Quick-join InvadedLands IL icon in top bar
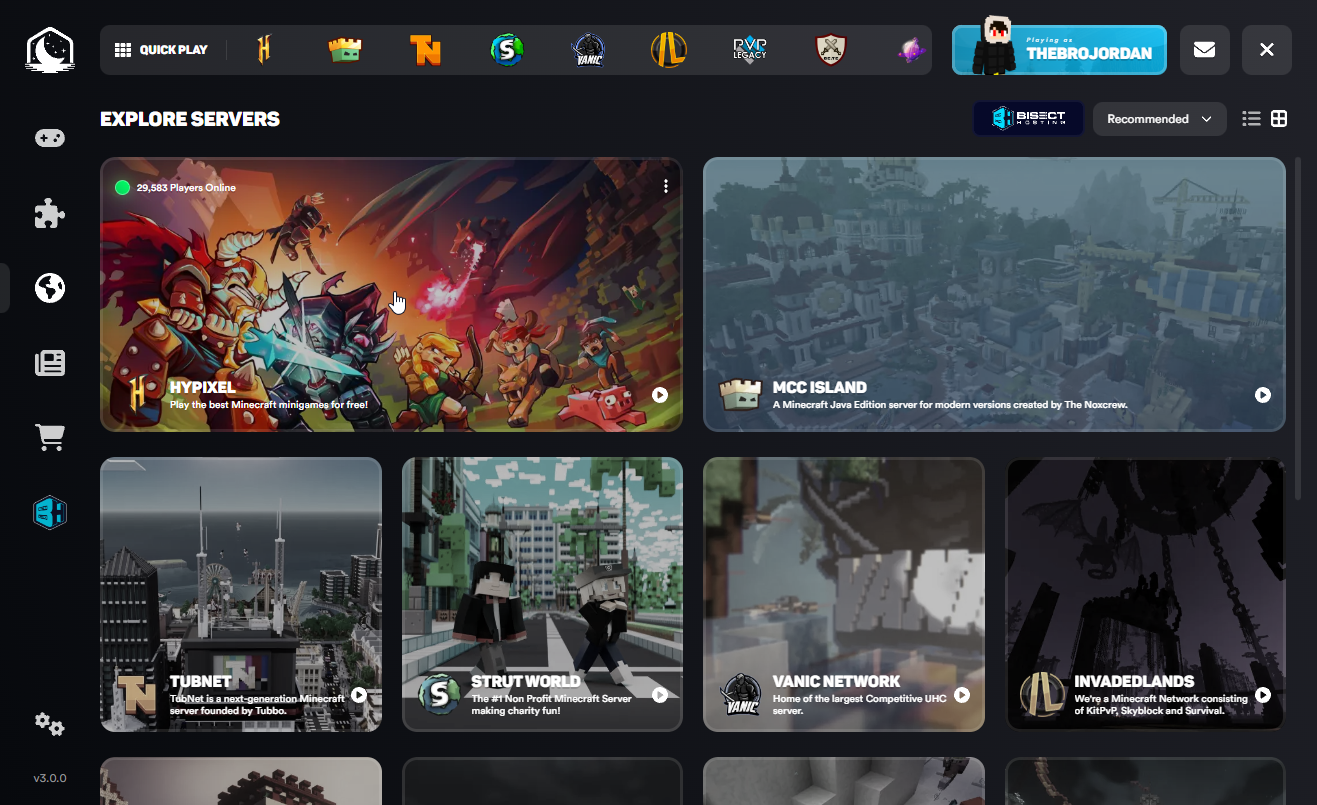Screen dimensions: 1317x805 tap(668, 50)
